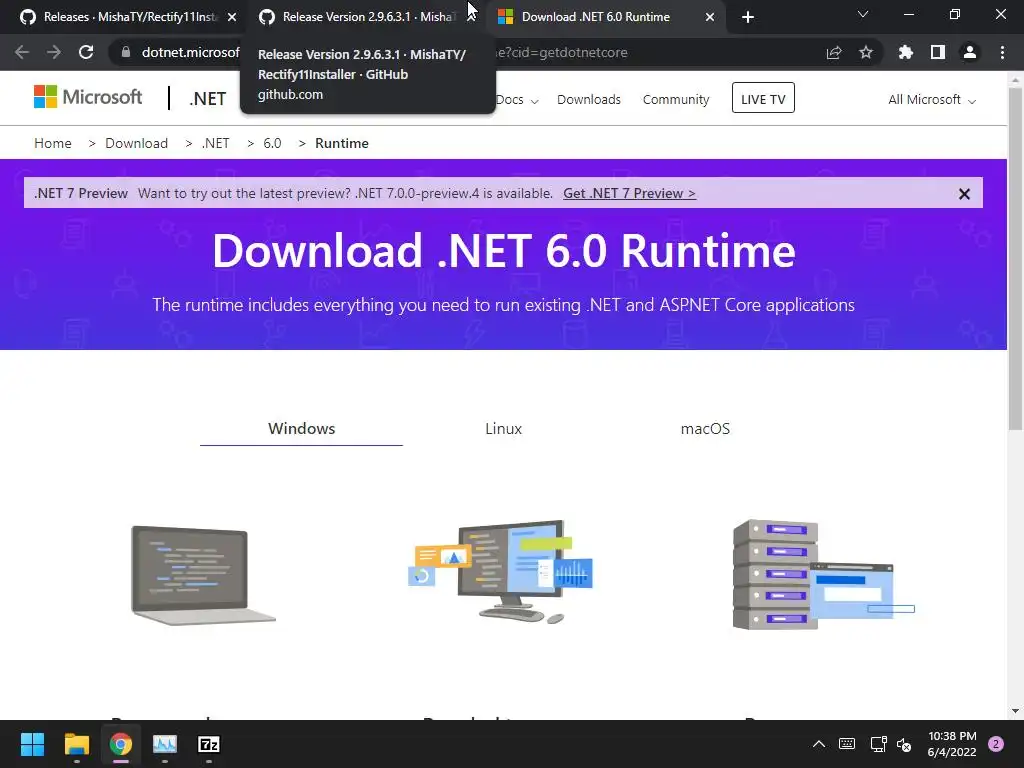Open the Chrome extensions puzzle icon

905,52
